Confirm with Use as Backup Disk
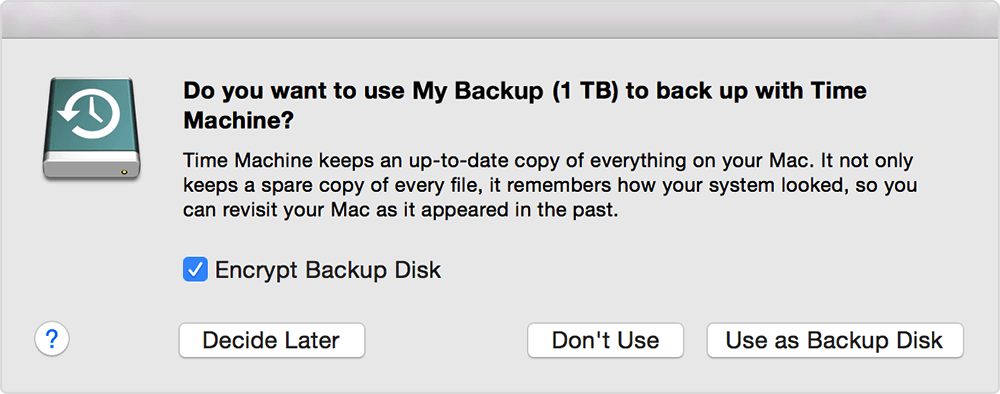The height and width of the screenshot is (394, 1000). pos(835,340)
